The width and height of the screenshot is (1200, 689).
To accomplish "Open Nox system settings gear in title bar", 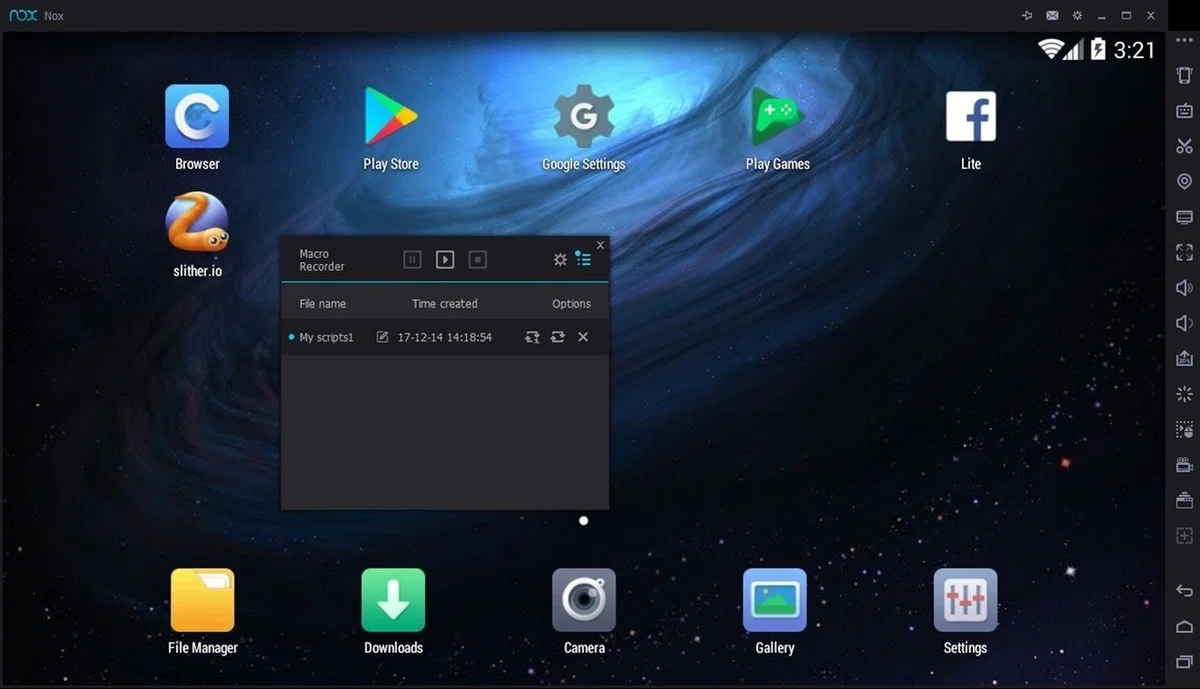I will (x=1077, y=16).
